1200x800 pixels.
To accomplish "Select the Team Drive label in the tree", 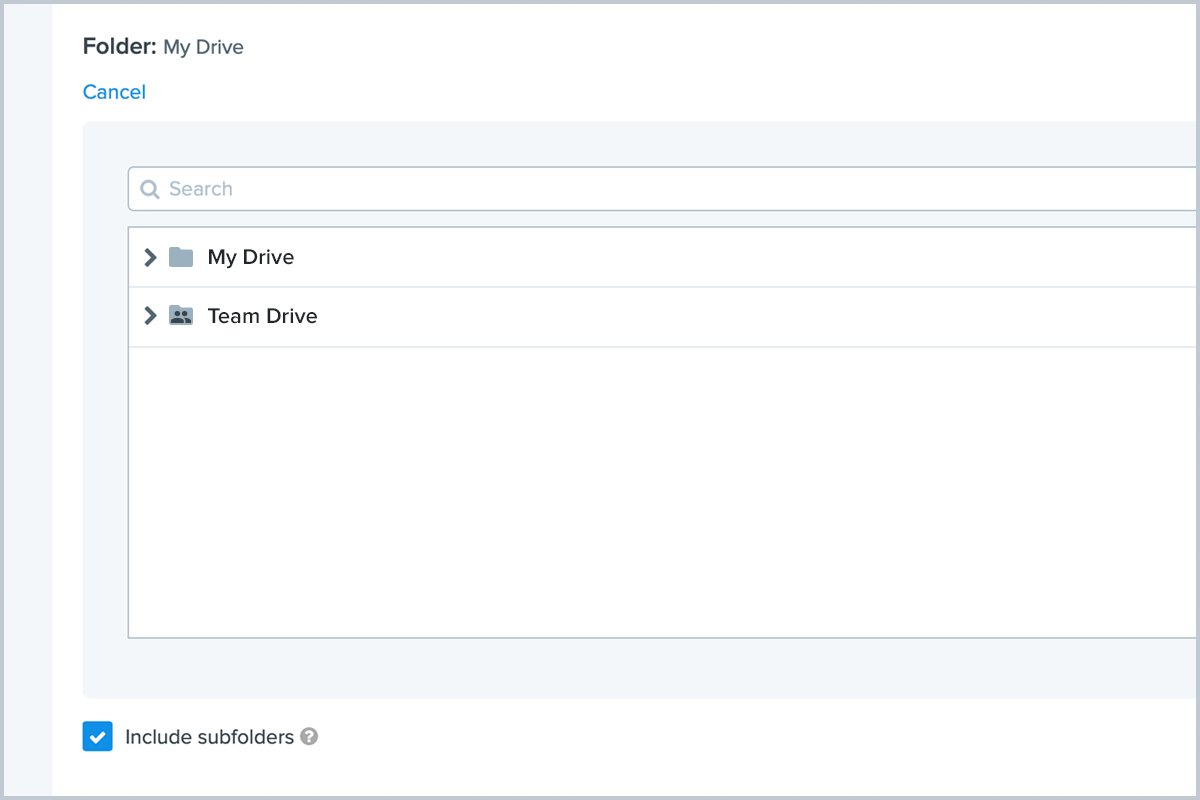I will 262,316.
